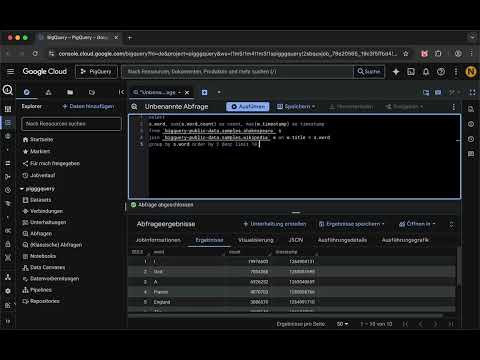This screenshot has width=480, height=360.
Task: Open the notifications bell
Action: click(426, 72)
